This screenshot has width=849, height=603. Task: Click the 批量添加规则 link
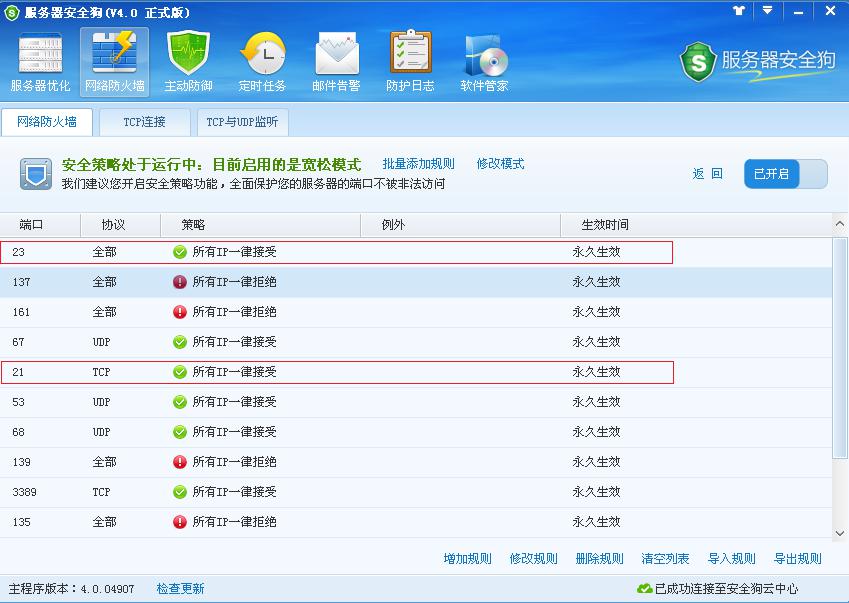tap(420, 162)
